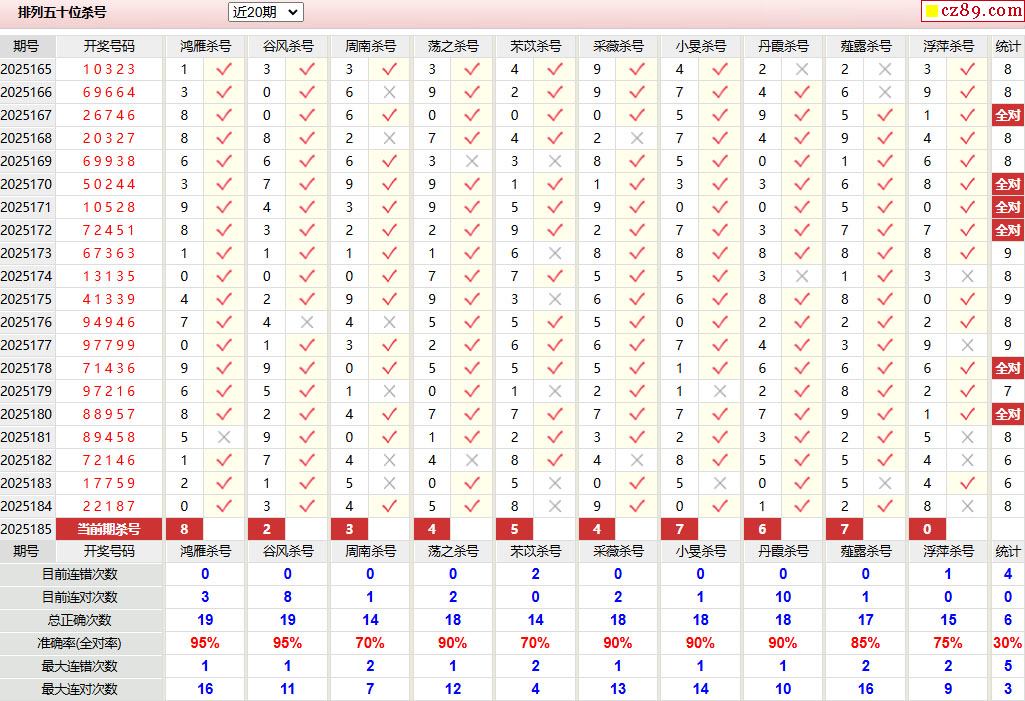The height and width of the screenshot is (701, 1025).
Task: Click the check mark for 周南杀号 in row 2025180
Action: click(390, 414)
